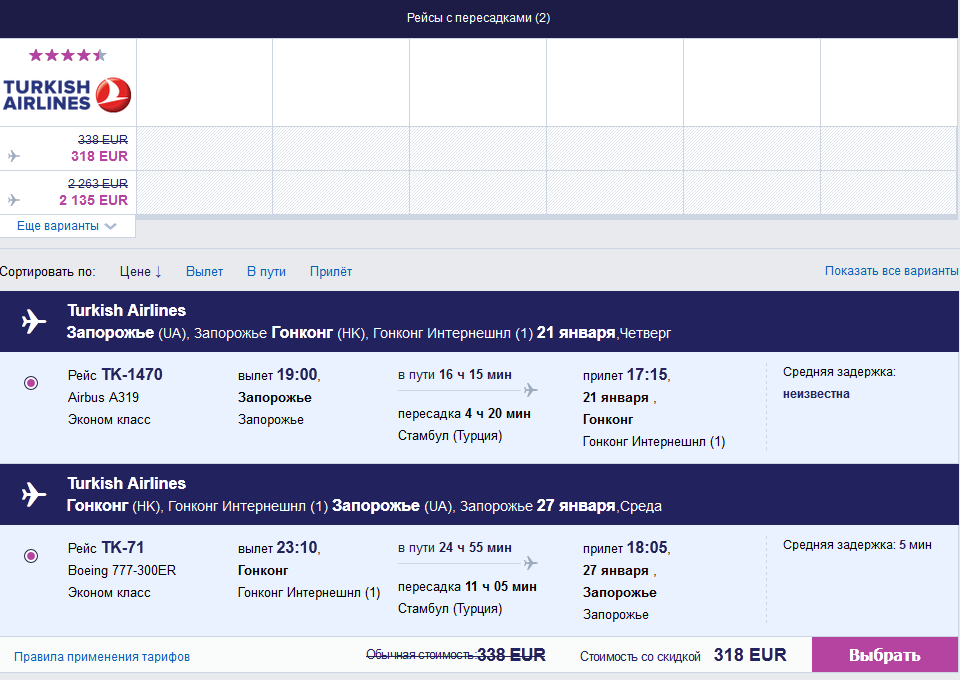Select the TK-71 flight radio button
Viewport: 960px width, 680px height.
click(x=31, y=556)
